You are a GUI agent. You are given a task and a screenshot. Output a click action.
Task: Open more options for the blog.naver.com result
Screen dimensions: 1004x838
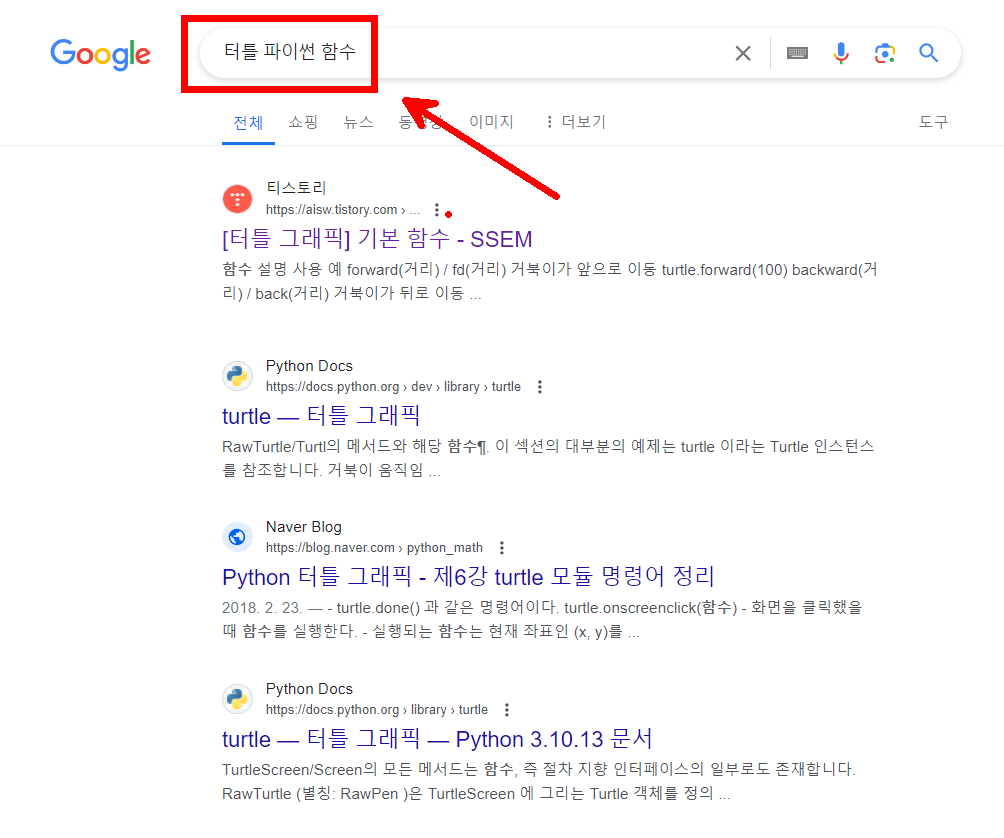pyautogui.click(x=502, y=548)
